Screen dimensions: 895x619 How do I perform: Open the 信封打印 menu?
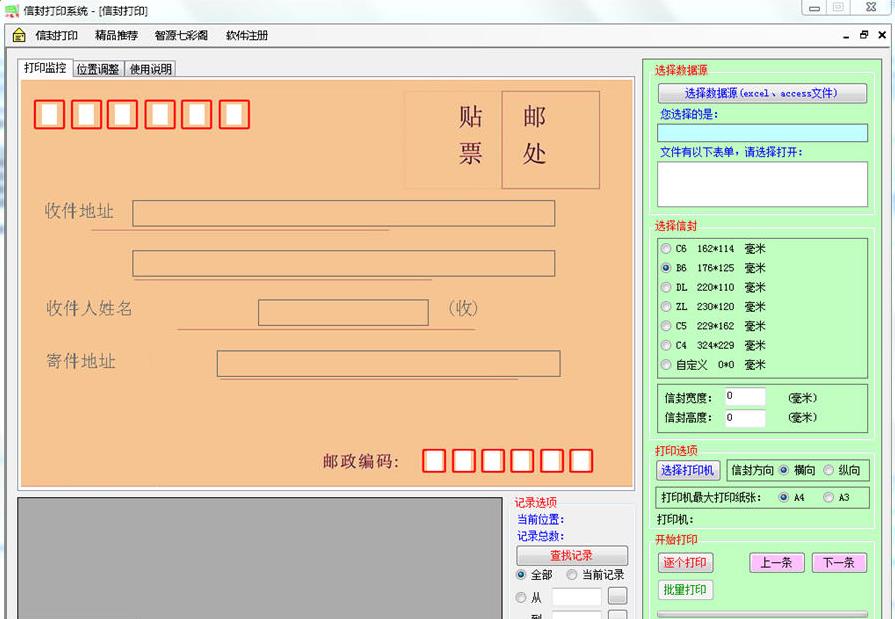coord(56,35)
